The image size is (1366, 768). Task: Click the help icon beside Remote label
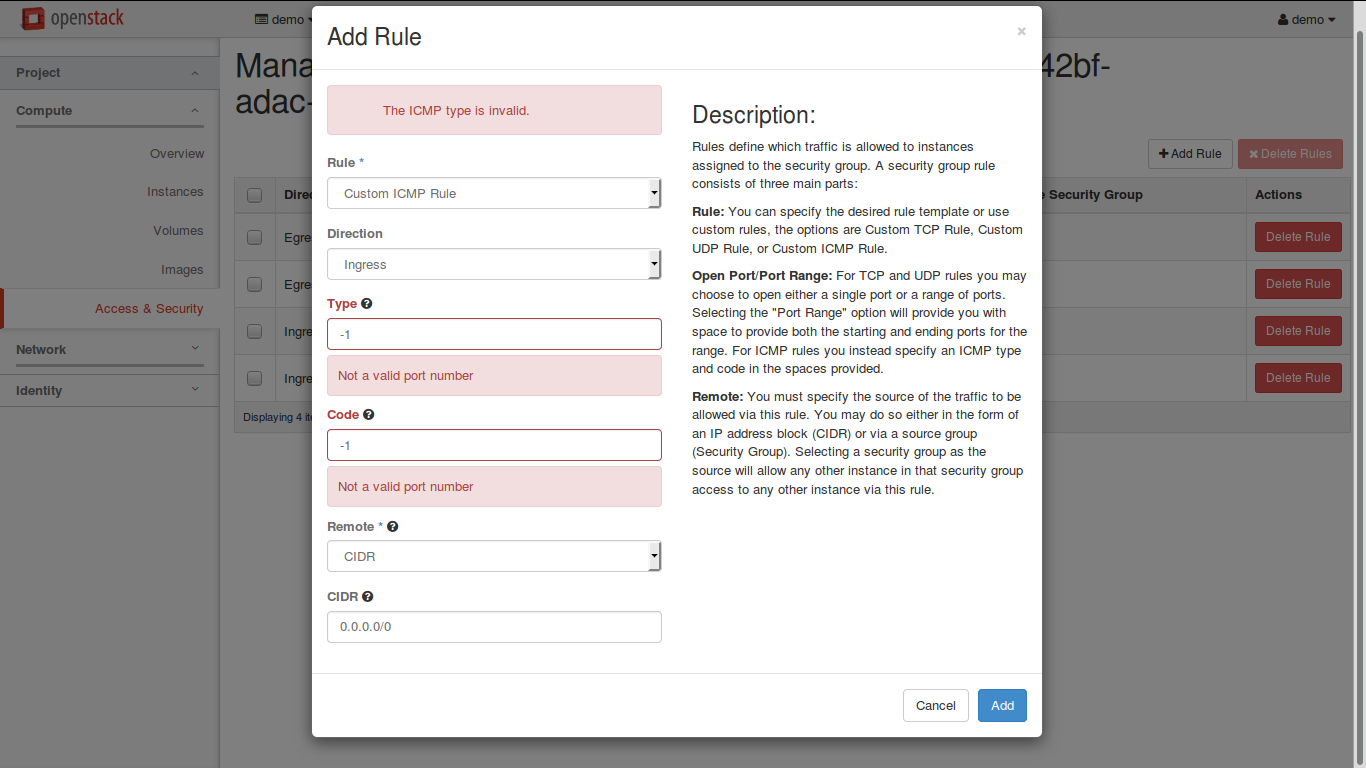(393, 527)
